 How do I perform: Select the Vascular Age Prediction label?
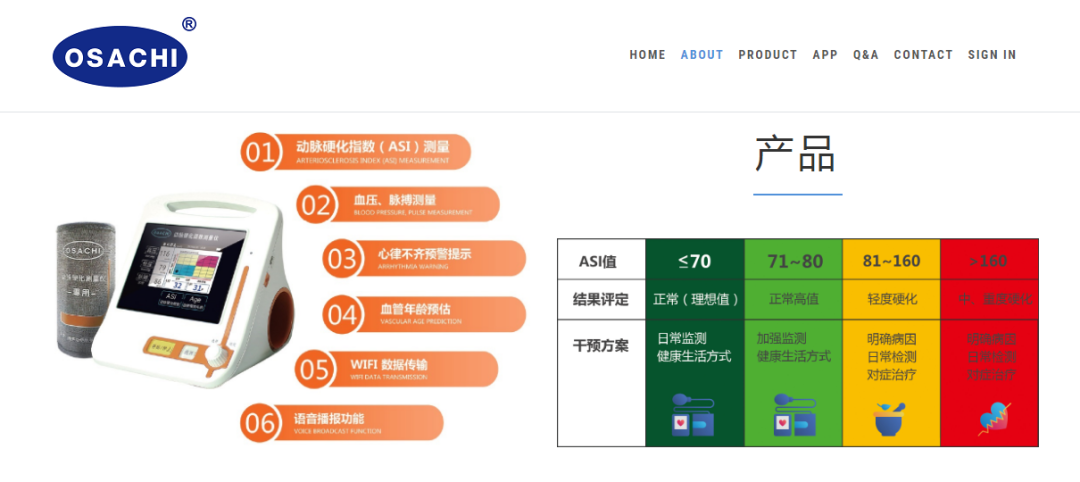pos(422,314)
